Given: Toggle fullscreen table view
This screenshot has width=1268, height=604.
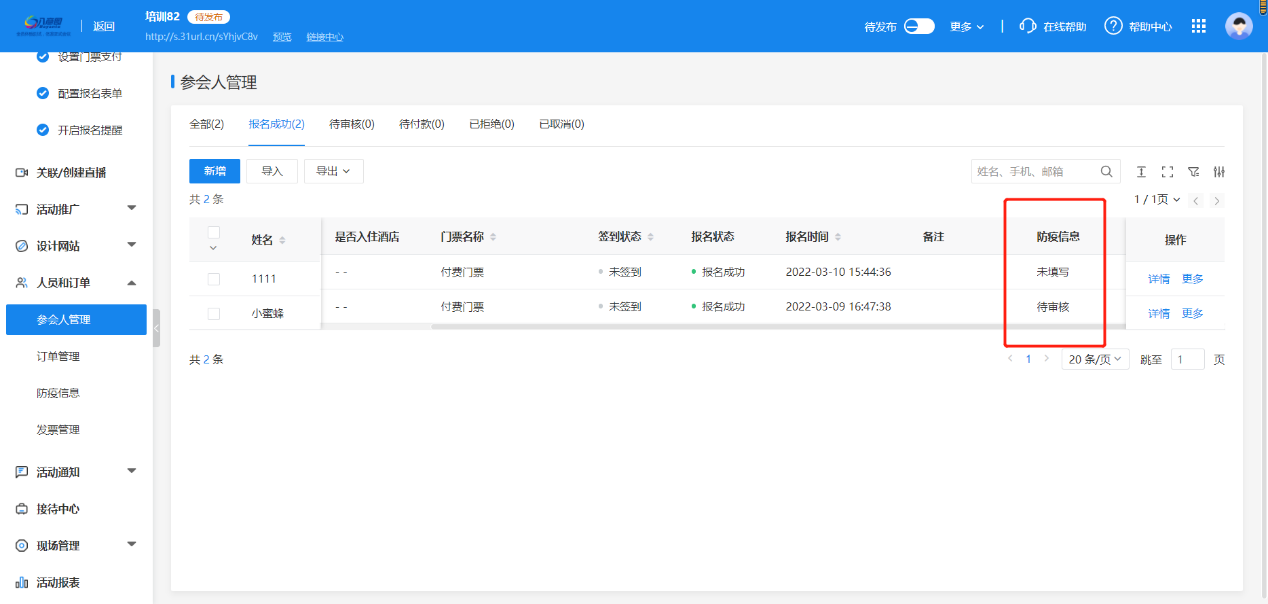Looking at the screenshot, I should point(1167,172).
